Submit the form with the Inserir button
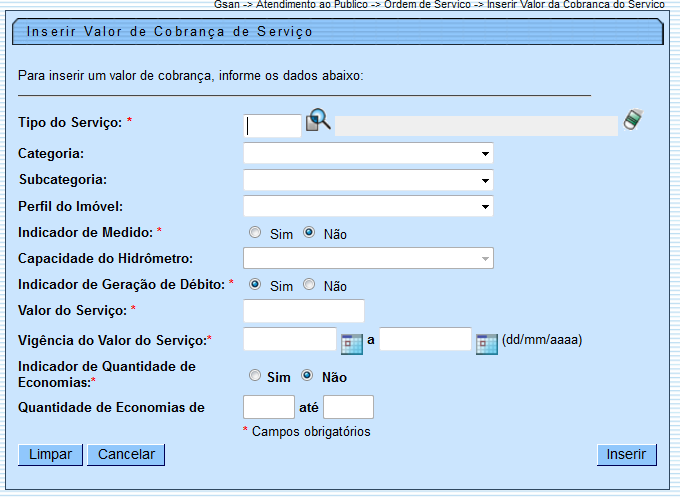This screenshot has height=498, width=680. (626, 455)
